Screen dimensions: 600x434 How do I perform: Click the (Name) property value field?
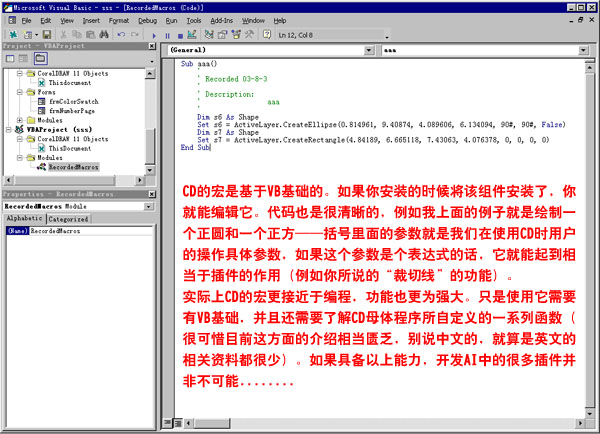(x=91, y=231)
